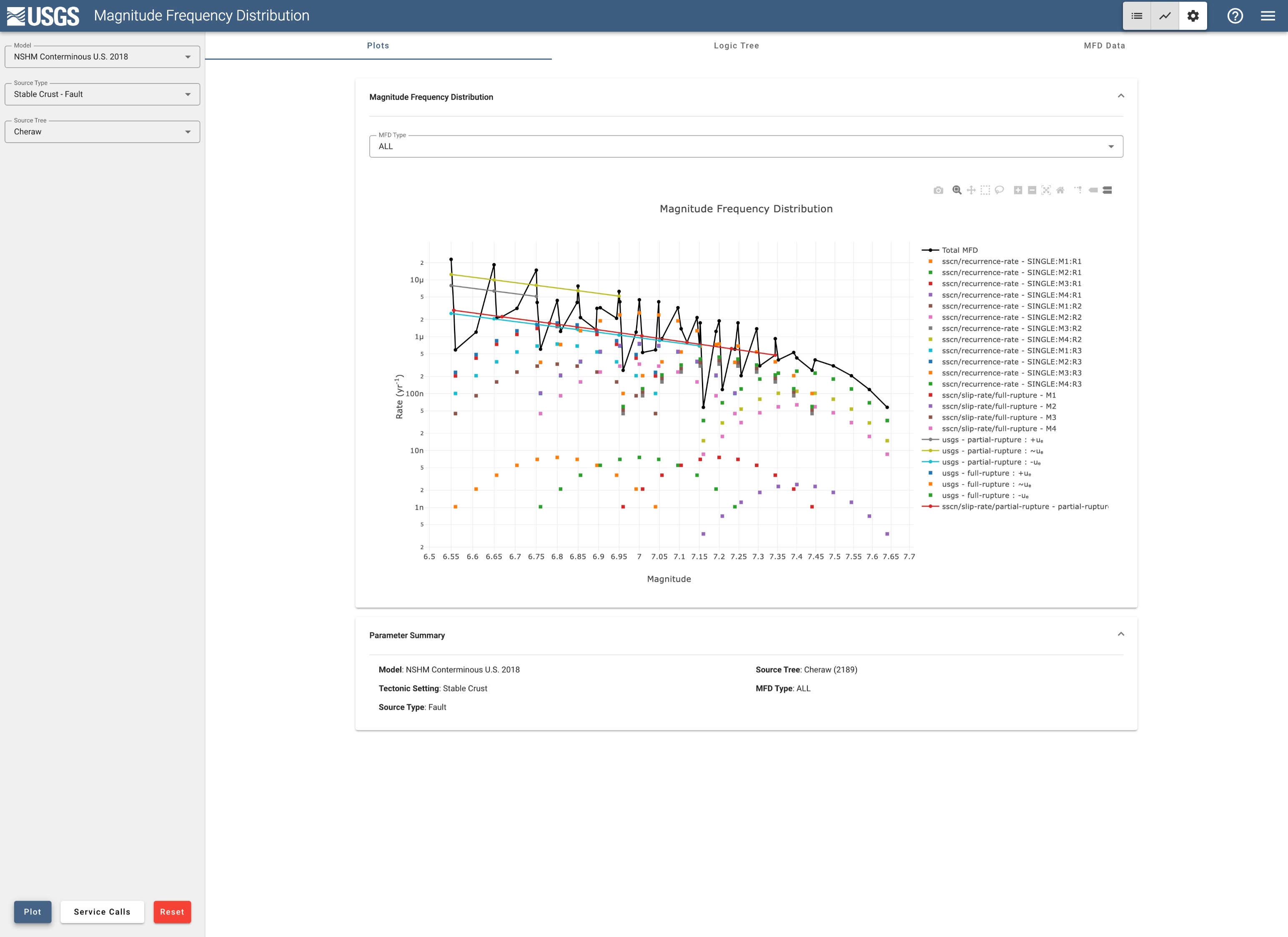This screenshot has height=937, width=1288.
Task: Click y-axis tick label 100n
Action: [x=415, y=394]
